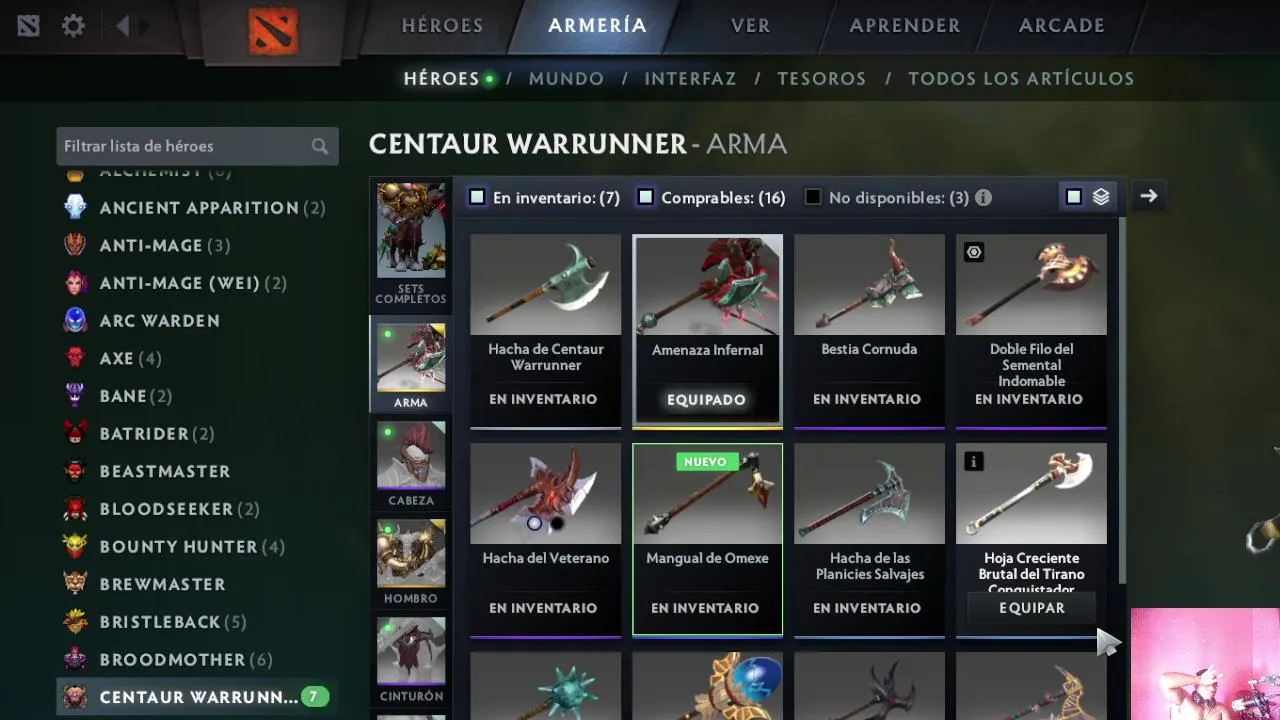Click the info badge on Hoja Creciente item

(x=974, y=461)
